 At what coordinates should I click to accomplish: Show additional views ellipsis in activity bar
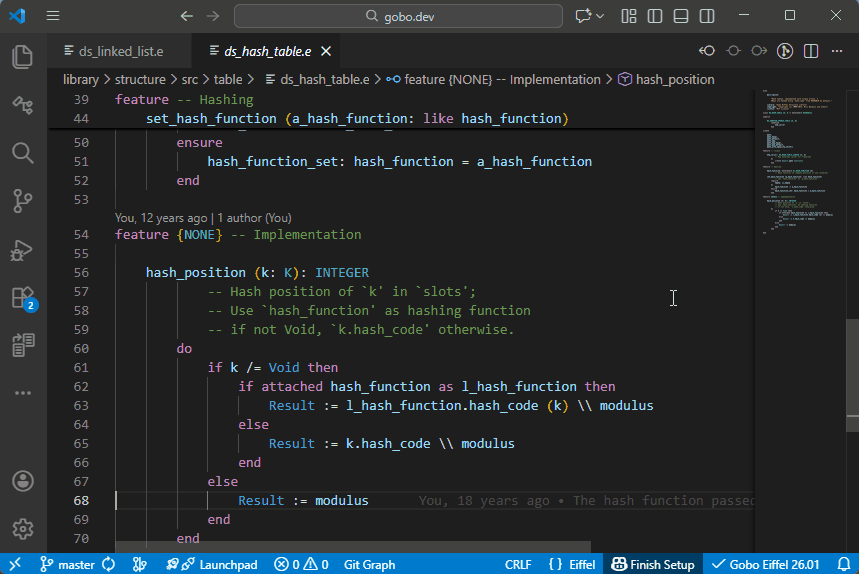point(22,393)
